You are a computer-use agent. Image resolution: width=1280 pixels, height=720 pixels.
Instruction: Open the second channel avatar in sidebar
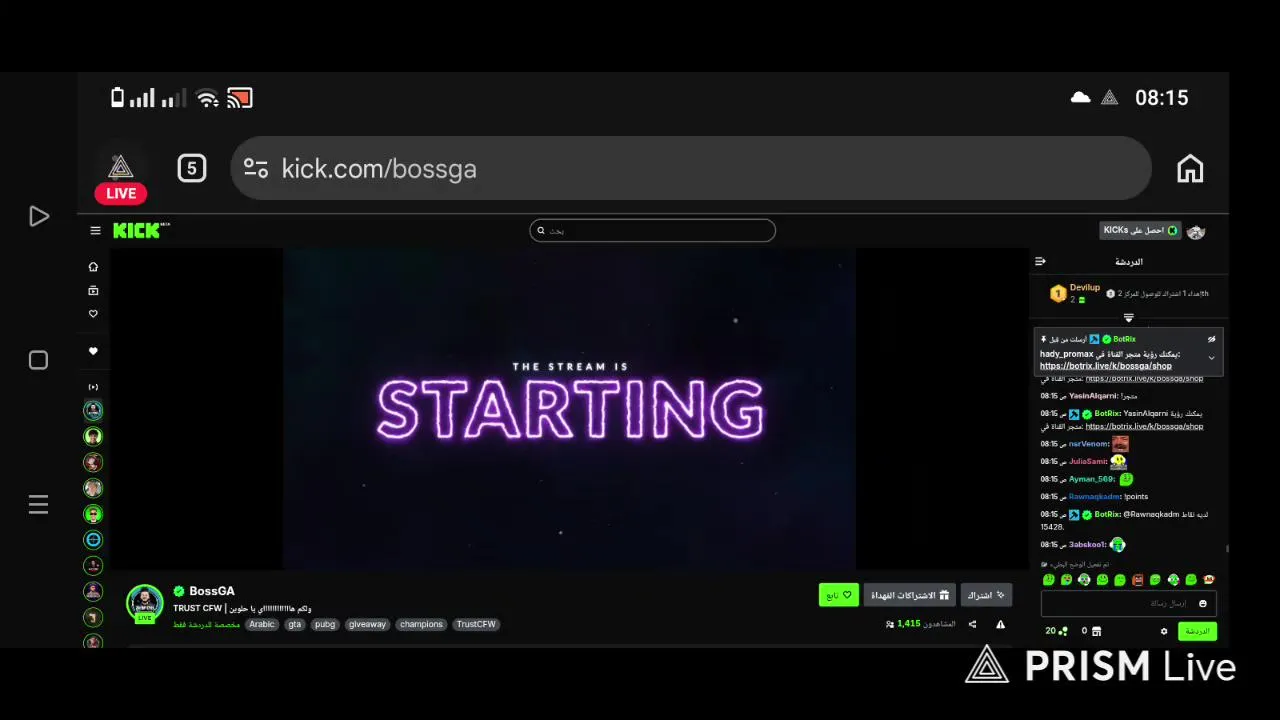point(93,436)
